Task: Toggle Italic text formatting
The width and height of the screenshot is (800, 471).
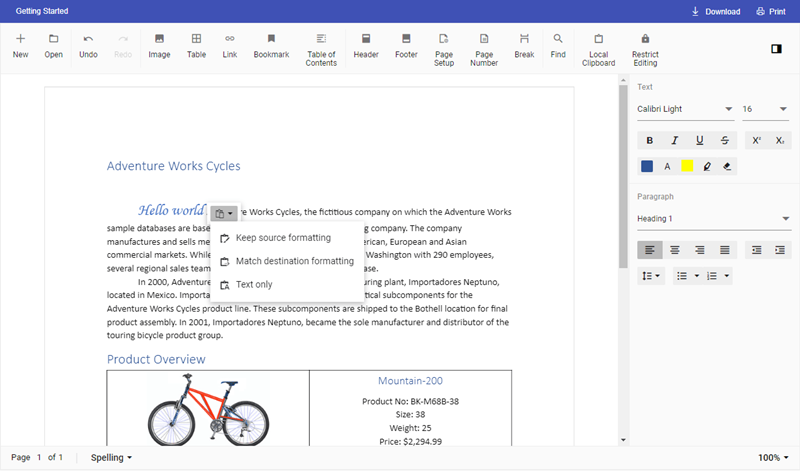Action: (675, 140)
